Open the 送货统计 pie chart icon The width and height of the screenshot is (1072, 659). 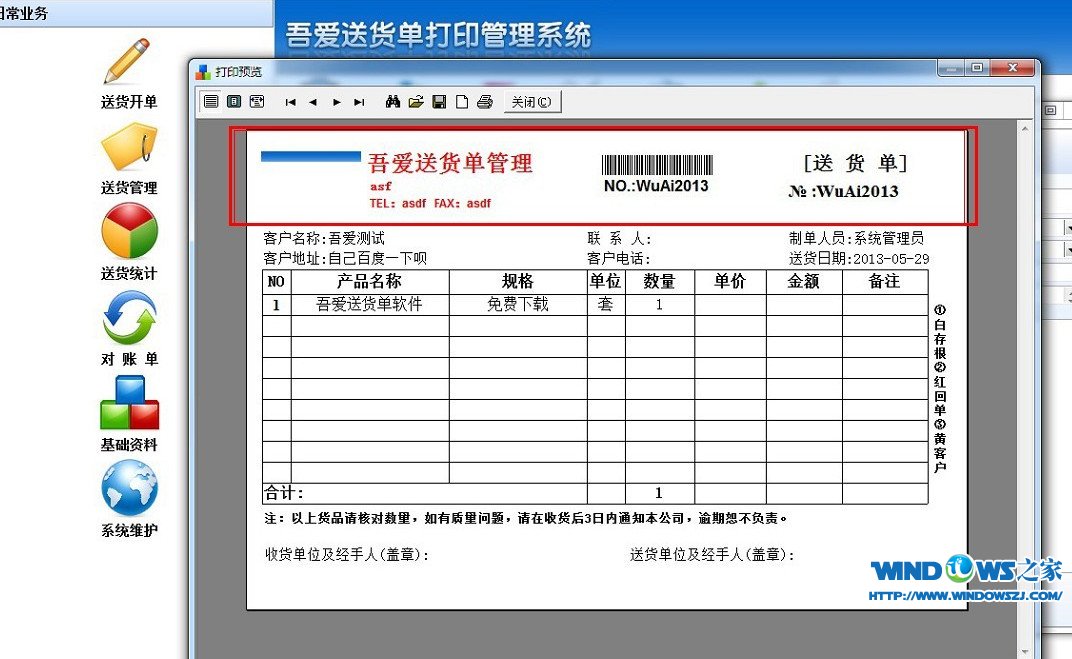(x=129, y=232)
